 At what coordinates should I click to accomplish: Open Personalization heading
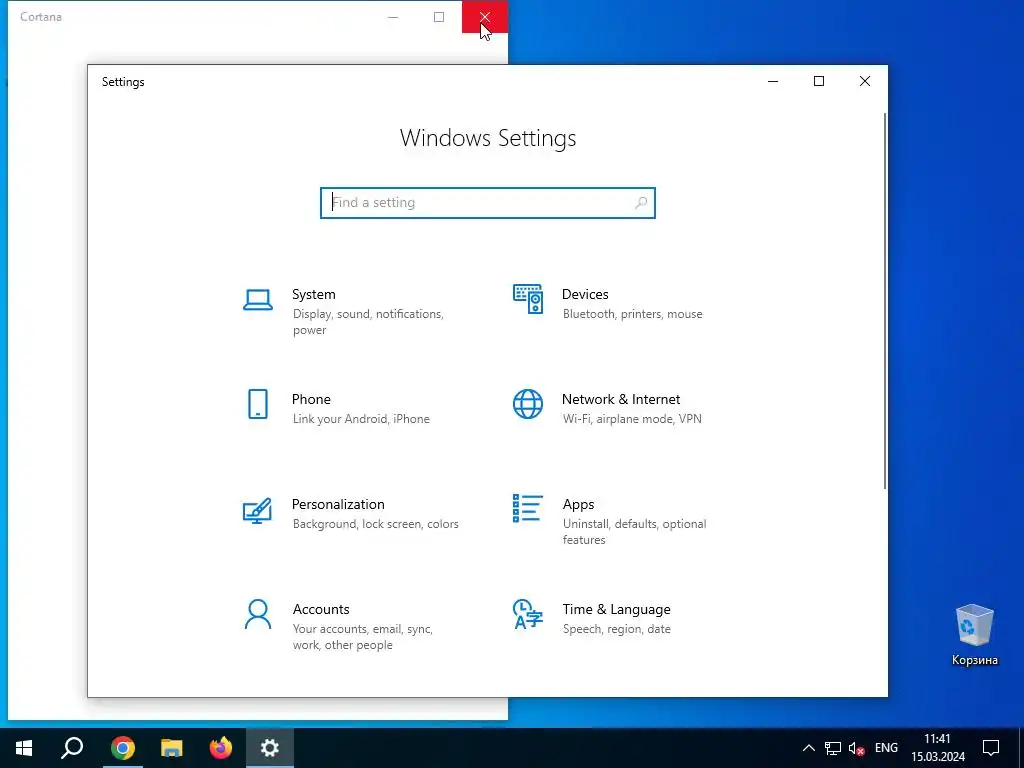[x=338, y=504]
